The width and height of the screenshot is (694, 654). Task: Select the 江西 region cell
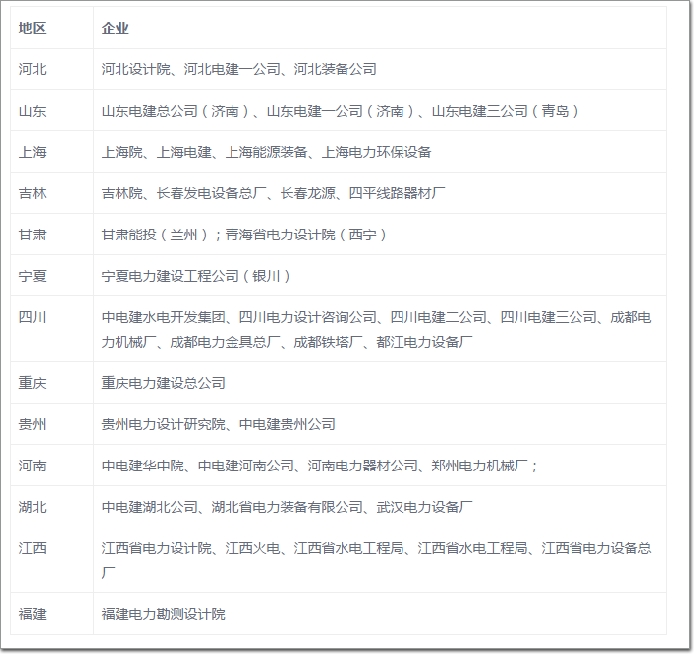pyautogui.click(x=52, y=560)
